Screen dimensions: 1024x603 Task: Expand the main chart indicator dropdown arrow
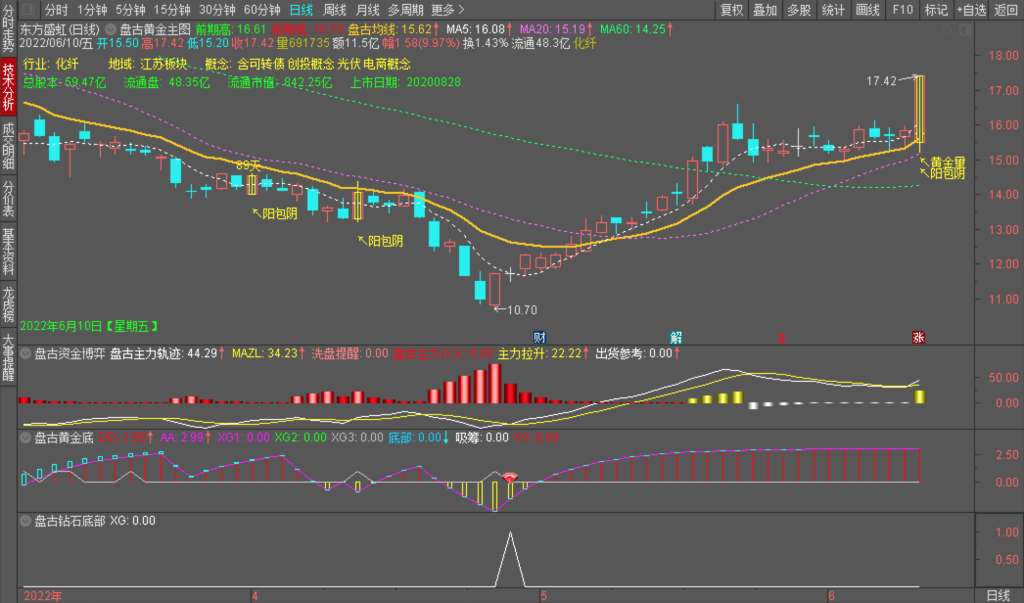click(109, 30)
